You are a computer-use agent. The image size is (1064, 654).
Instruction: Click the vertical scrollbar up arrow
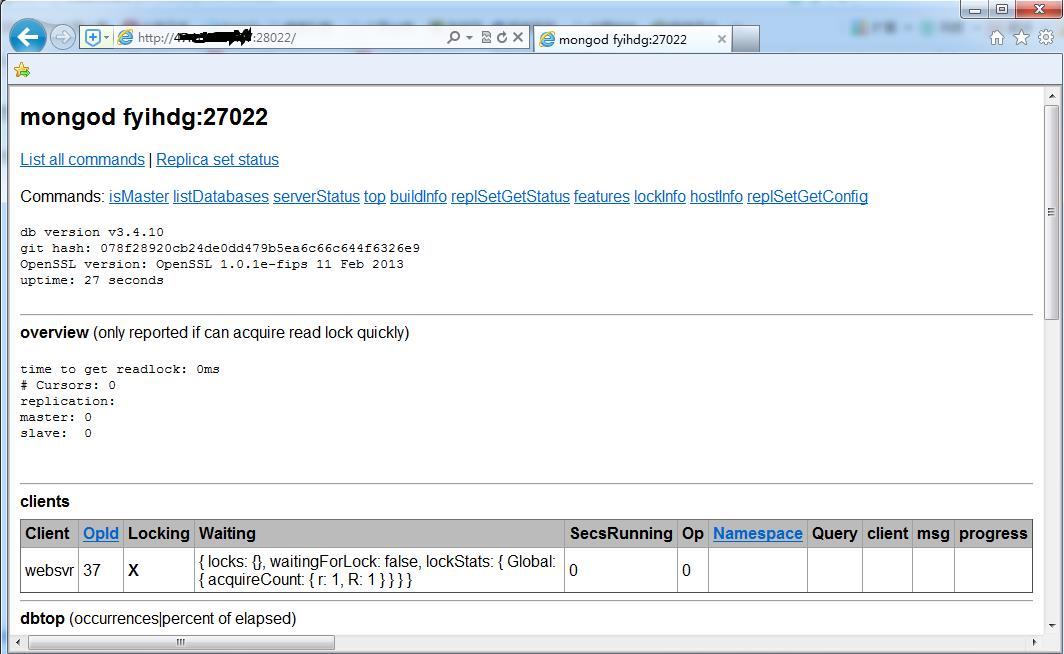tap(1052, 96)
